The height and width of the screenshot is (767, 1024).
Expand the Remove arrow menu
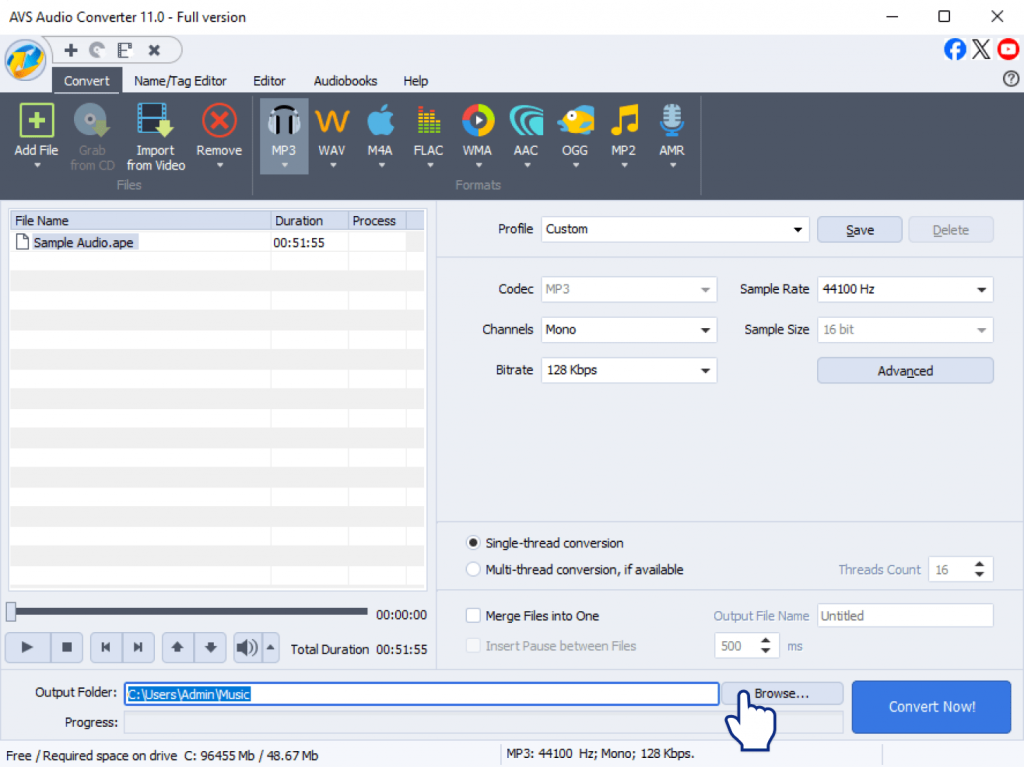[219, 166]
